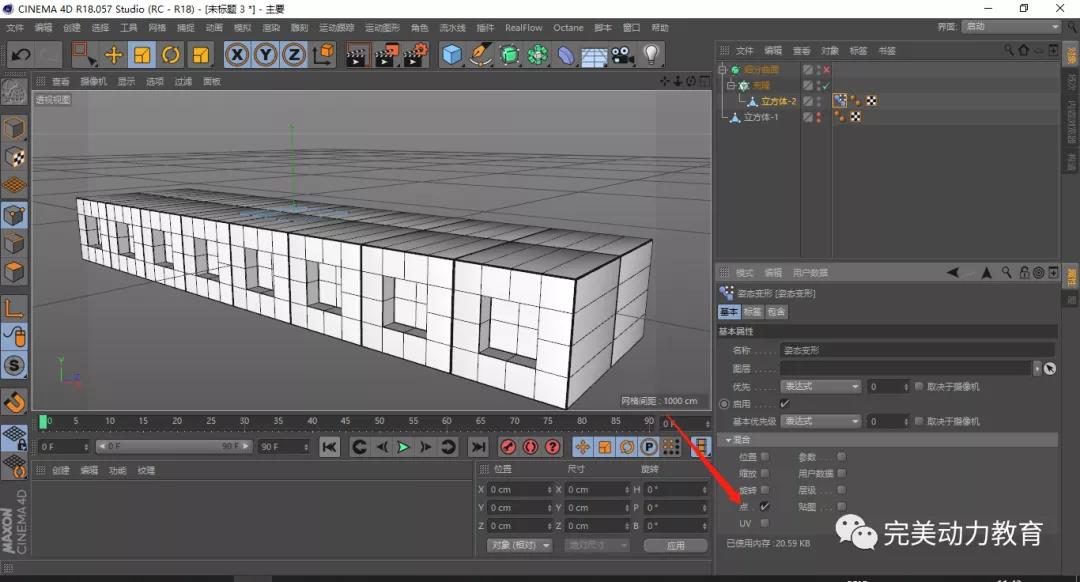This screenshot has width=1080, height=582.
Task: Toggle the 启用 (Enabled) checkbox
Action: 784,404
